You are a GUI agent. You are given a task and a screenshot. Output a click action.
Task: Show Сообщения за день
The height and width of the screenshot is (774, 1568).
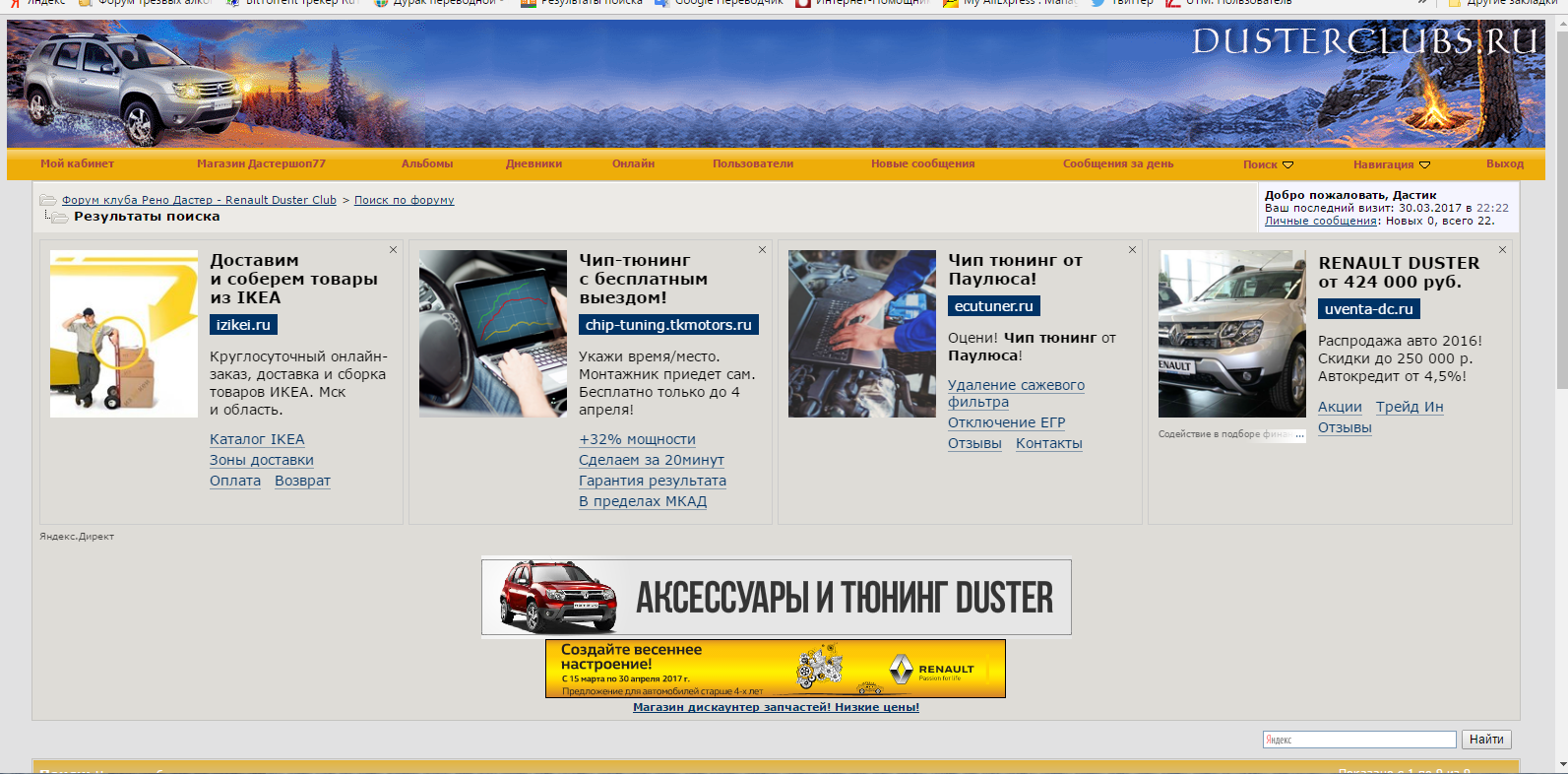1118,163
